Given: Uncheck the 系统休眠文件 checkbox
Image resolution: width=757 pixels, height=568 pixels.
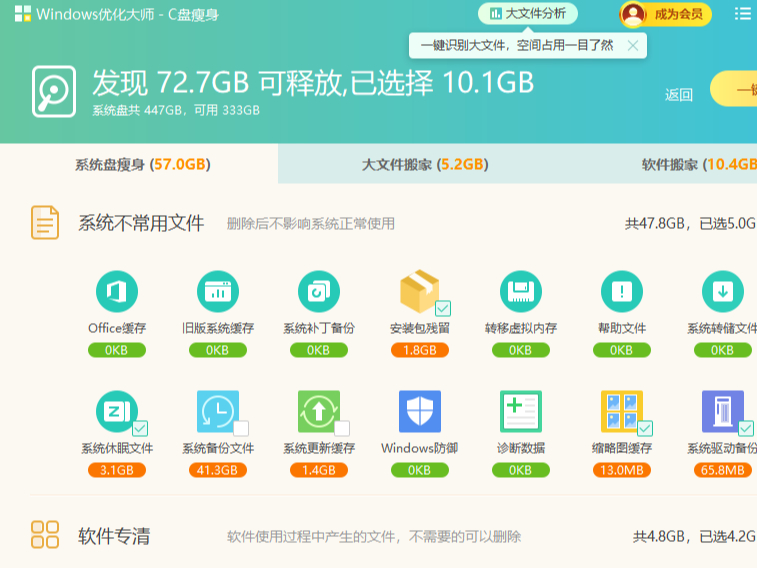Looking at the screenshot, I should [140, 428].
